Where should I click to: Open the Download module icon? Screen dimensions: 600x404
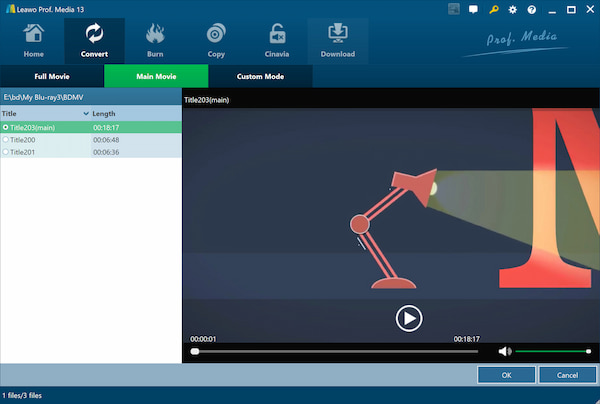[338, 33]
